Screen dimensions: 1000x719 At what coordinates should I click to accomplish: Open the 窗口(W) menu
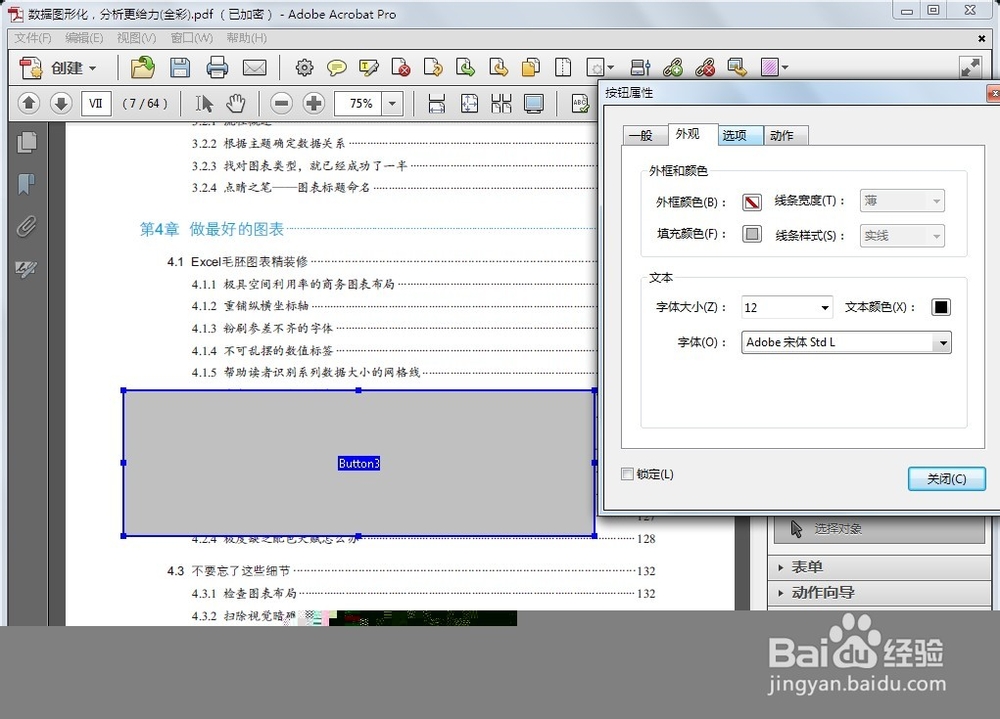click(191, 38)
